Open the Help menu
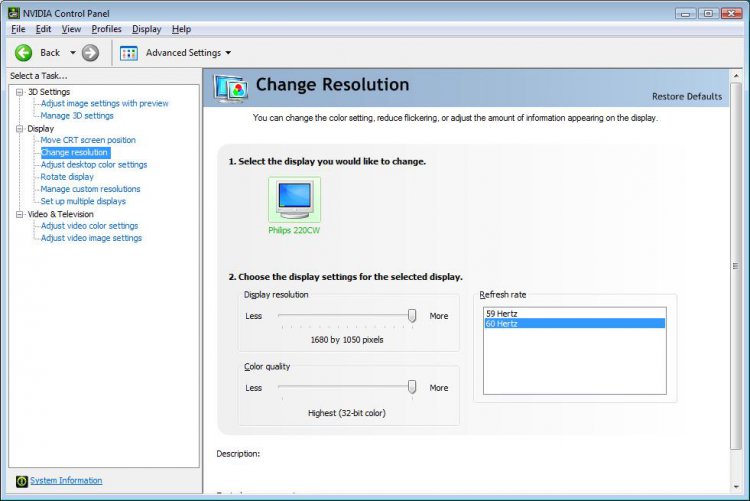750x501 pixels. (x=181, y=29)
